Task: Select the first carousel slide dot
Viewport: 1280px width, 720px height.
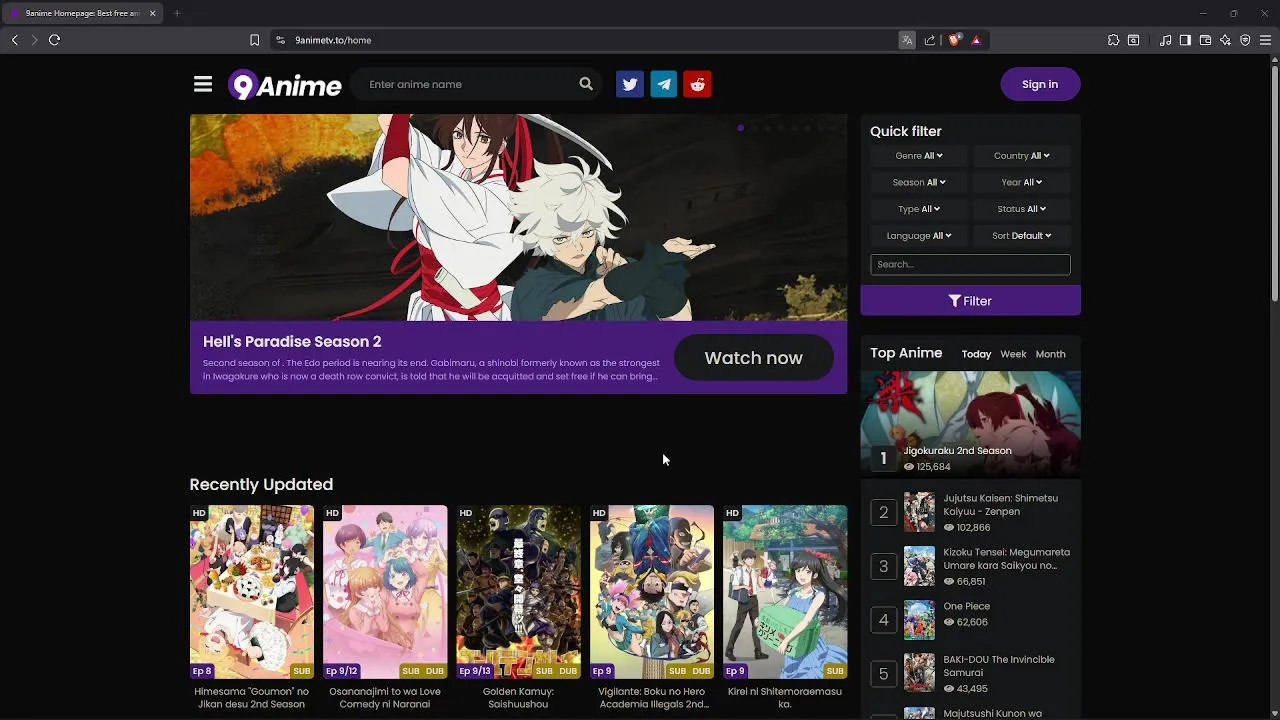Action: [x=740, y=128]
